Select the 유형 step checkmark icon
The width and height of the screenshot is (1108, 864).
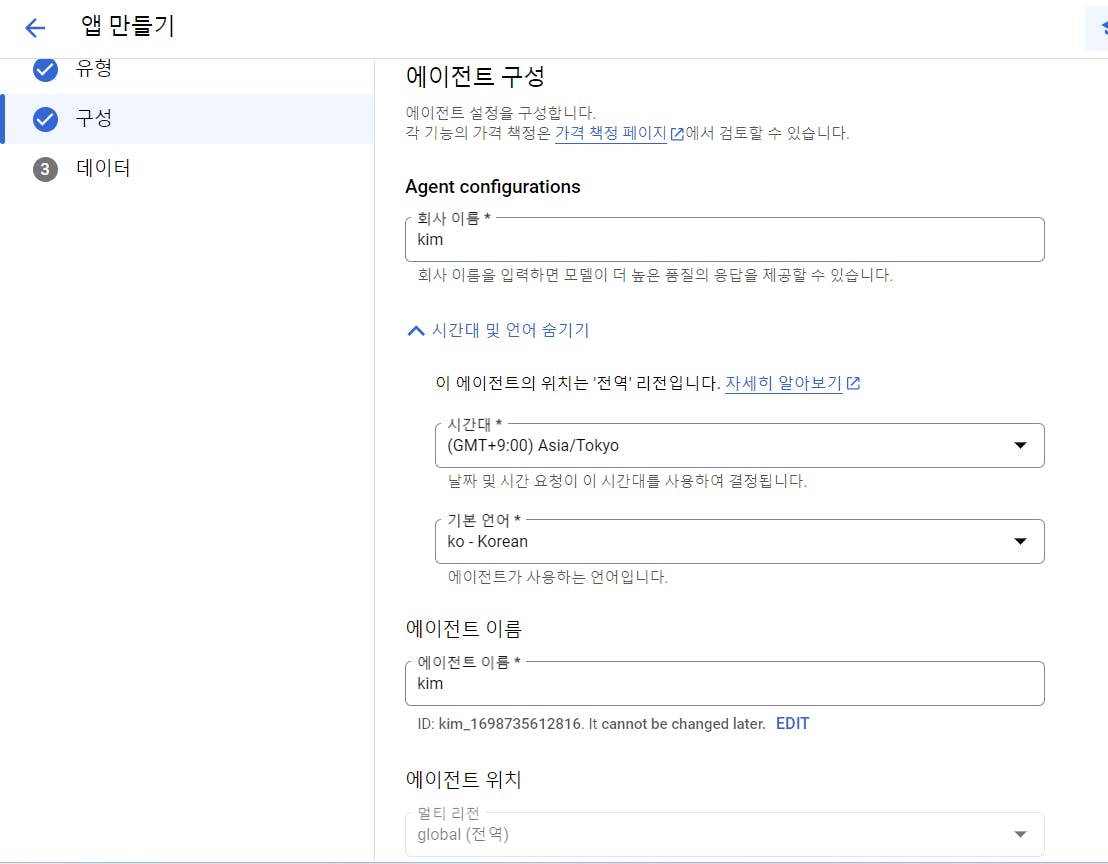(x=45, y=69)
